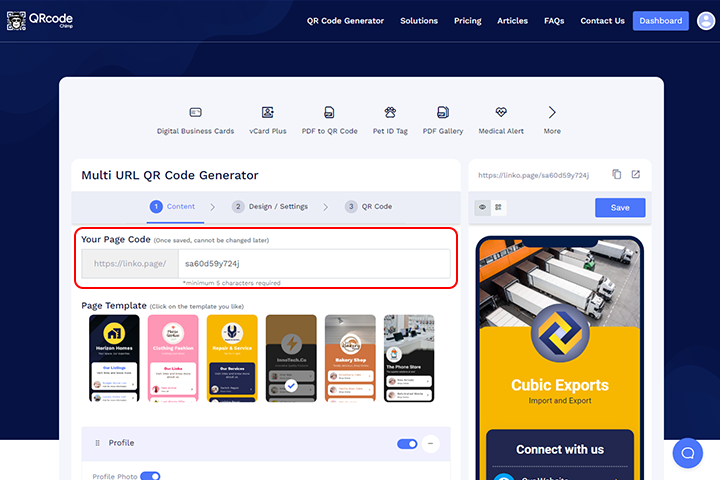Open the PDF to QR Code icon
Screen dimensions: 720x480
click(x=329, y=112)
